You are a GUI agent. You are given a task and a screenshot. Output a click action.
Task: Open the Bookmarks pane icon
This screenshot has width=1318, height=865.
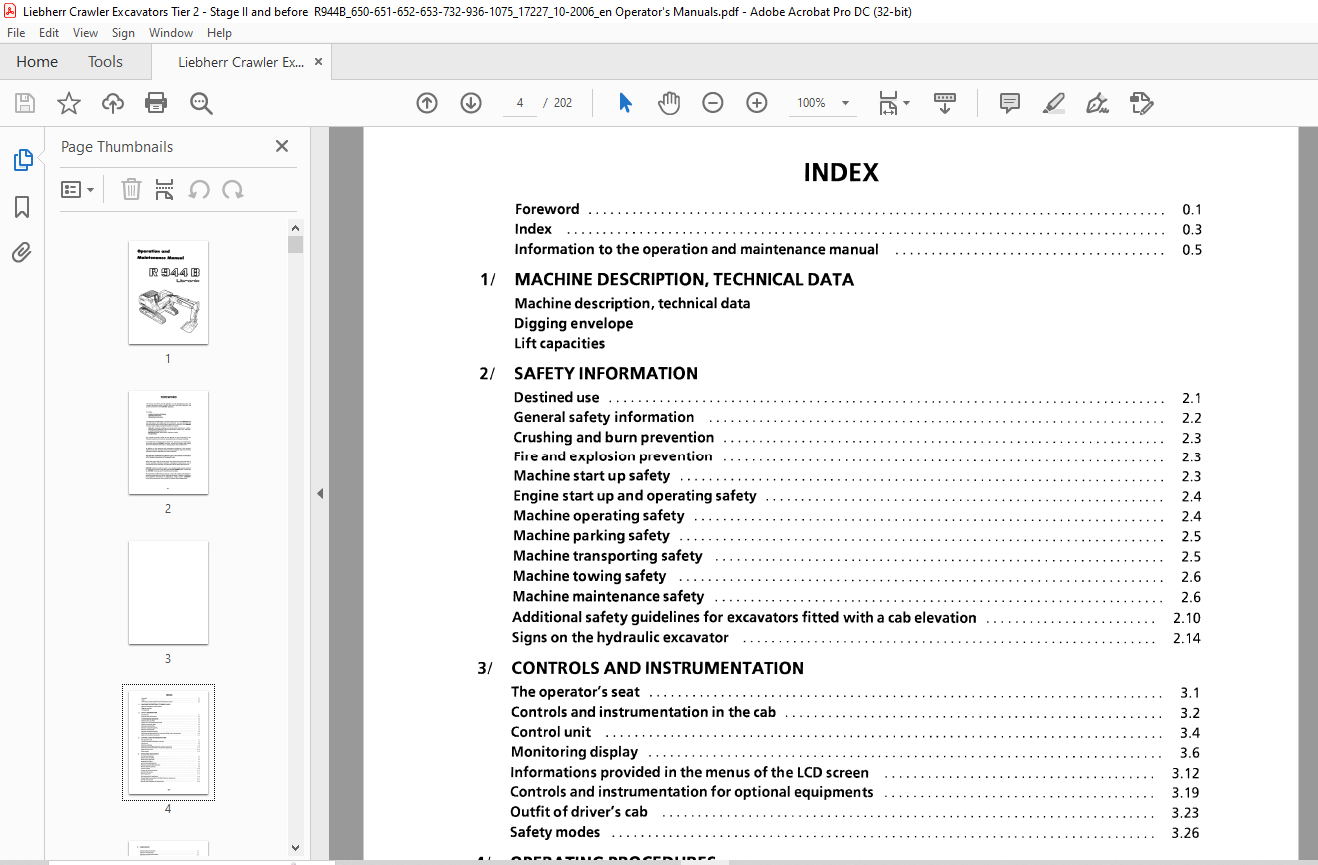(22, 207)
